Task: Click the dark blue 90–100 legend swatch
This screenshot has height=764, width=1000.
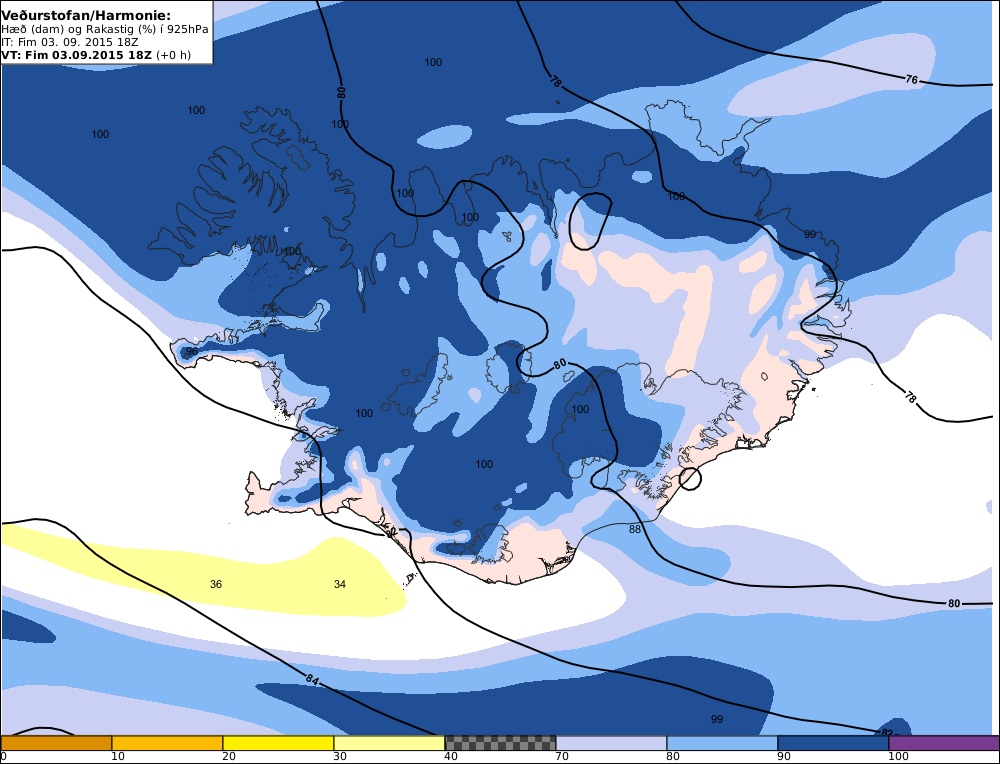Action: point(833,743)
